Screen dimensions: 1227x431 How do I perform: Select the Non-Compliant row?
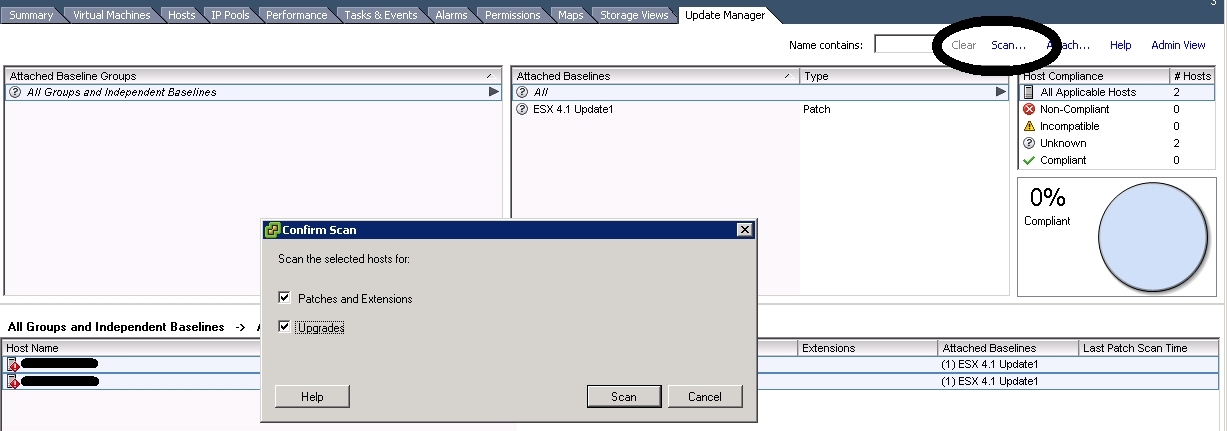[x=1117, y=109]
